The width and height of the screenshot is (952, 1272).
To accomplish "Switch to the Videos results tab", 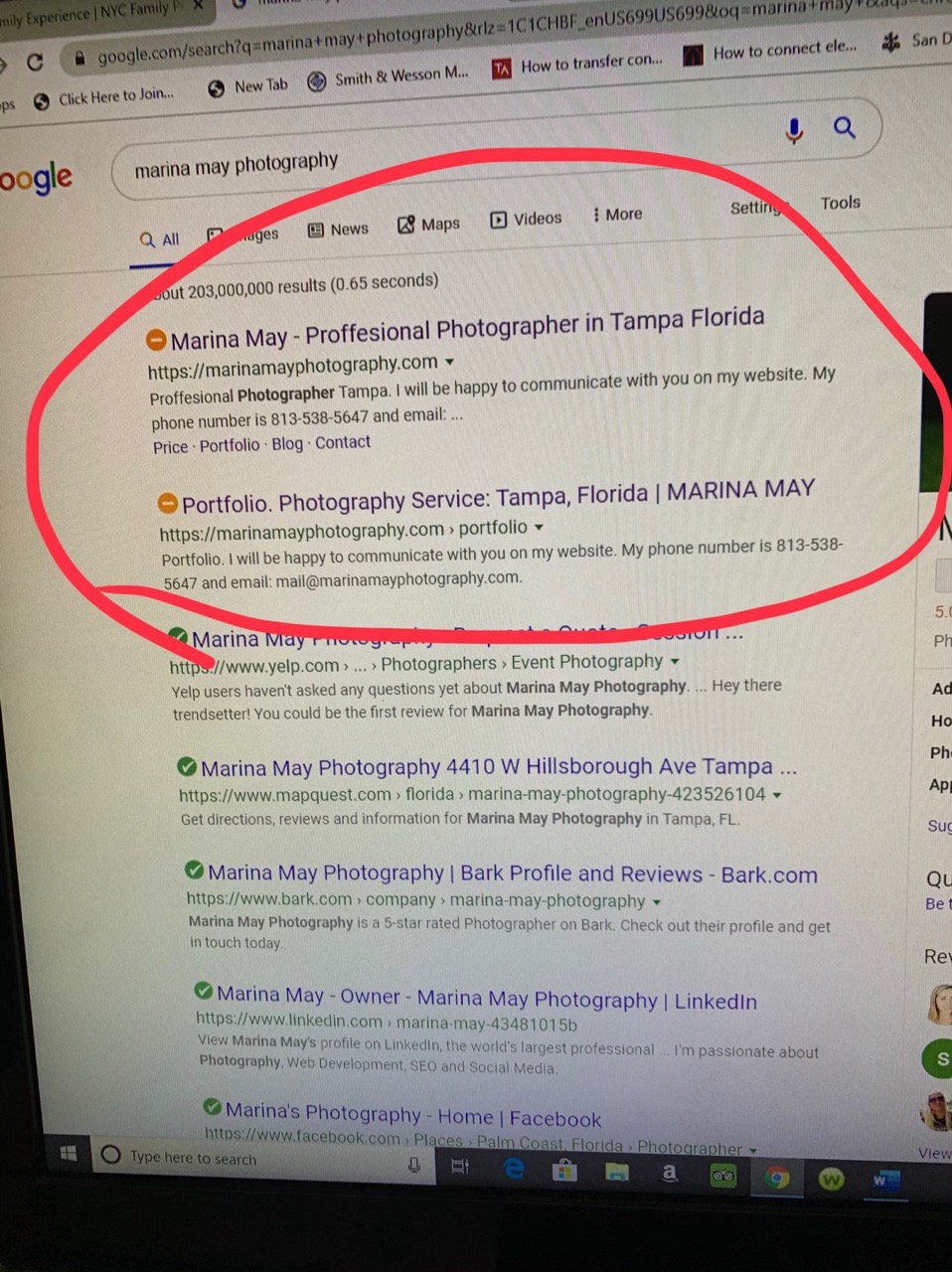I will click(x=526, y=219).
